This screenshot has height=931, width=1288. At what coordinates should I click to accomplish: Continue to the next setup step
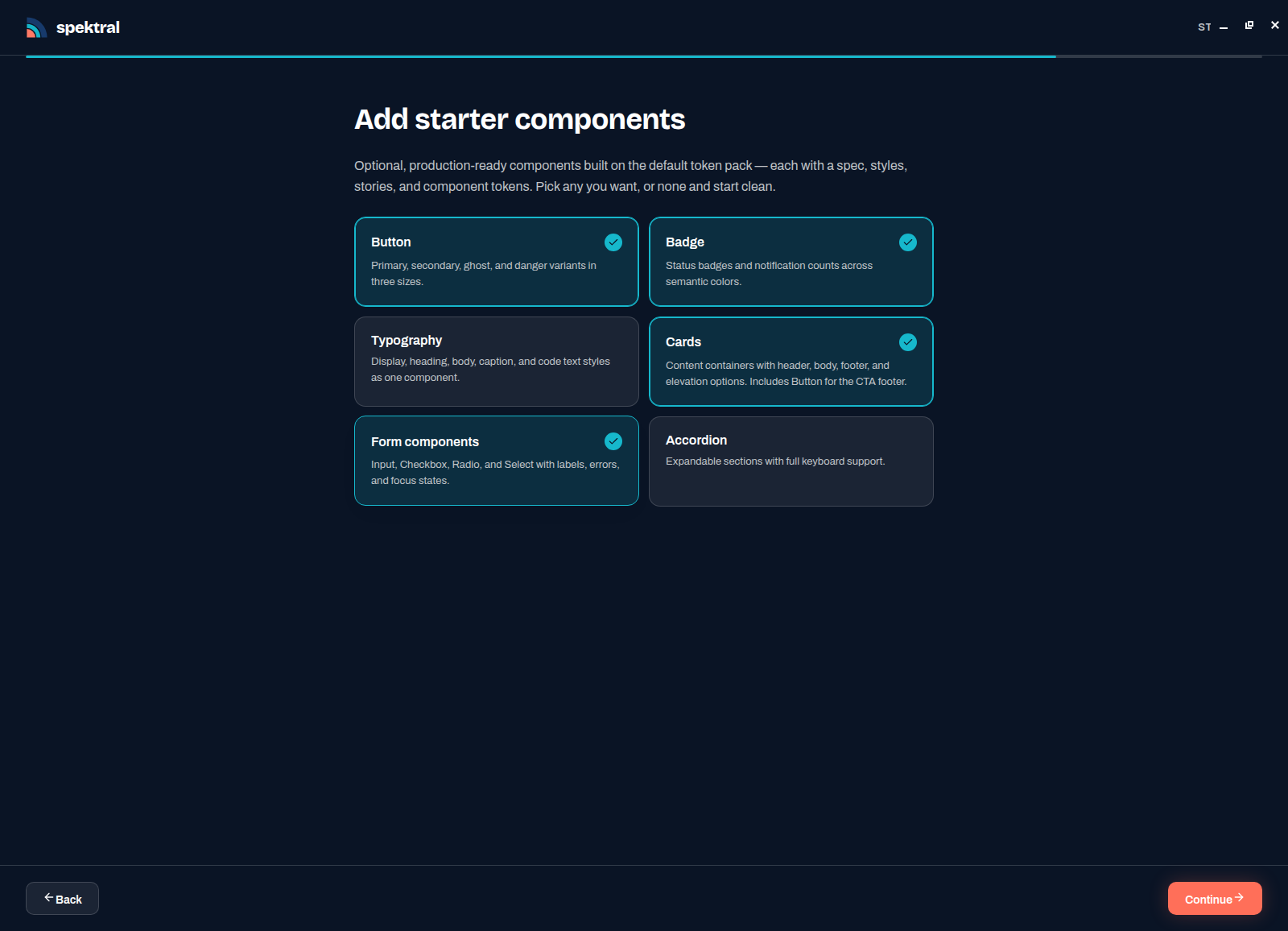(x=1215, y=899)
